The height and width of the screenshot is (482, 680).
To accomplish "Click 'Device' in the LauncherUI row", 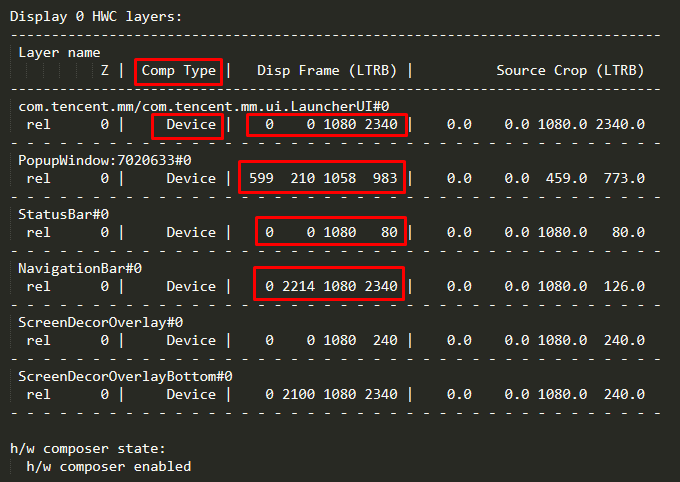I will 191,125.
